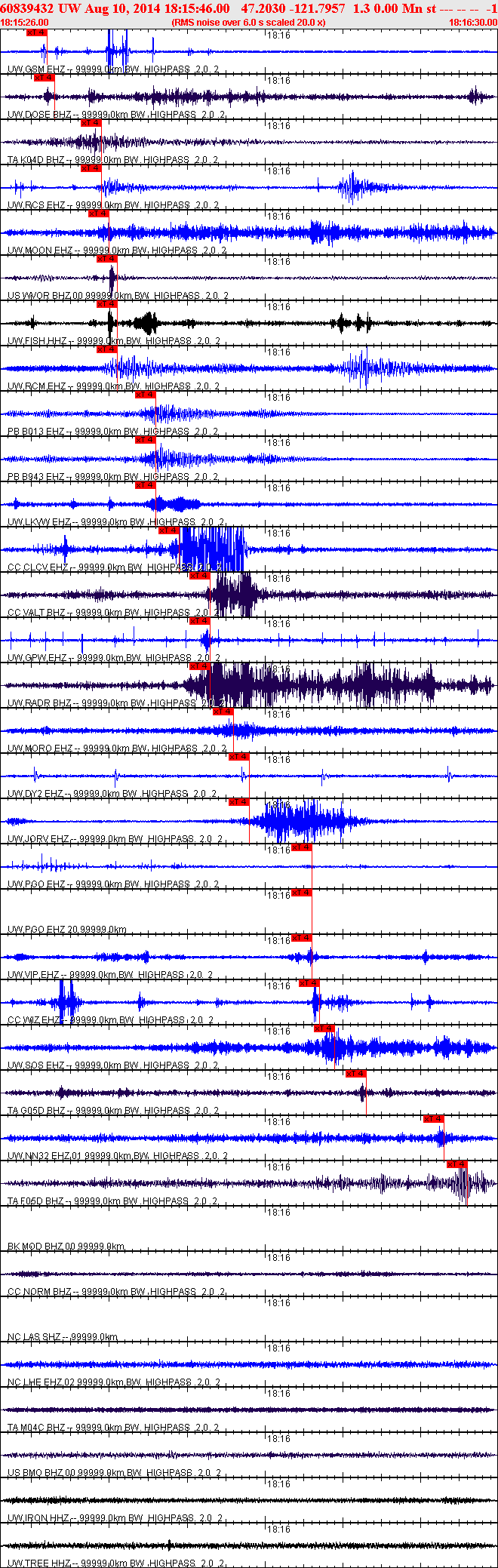Click the 'UW.IRON HHZ' station label
This screenshot has width=498, height=1568.
click(39, 1518)
